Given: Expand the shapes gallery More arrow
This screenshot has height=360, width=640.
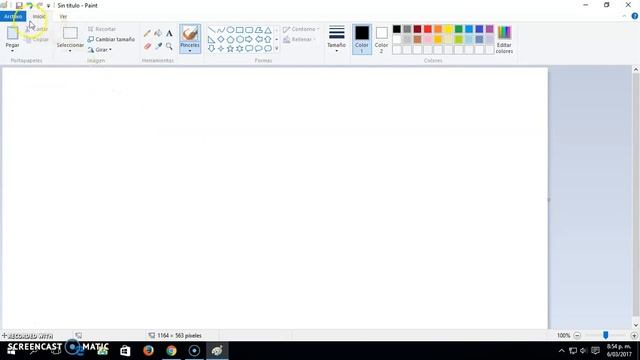Looking at the screenshot, I should click(x=277, y=49).
